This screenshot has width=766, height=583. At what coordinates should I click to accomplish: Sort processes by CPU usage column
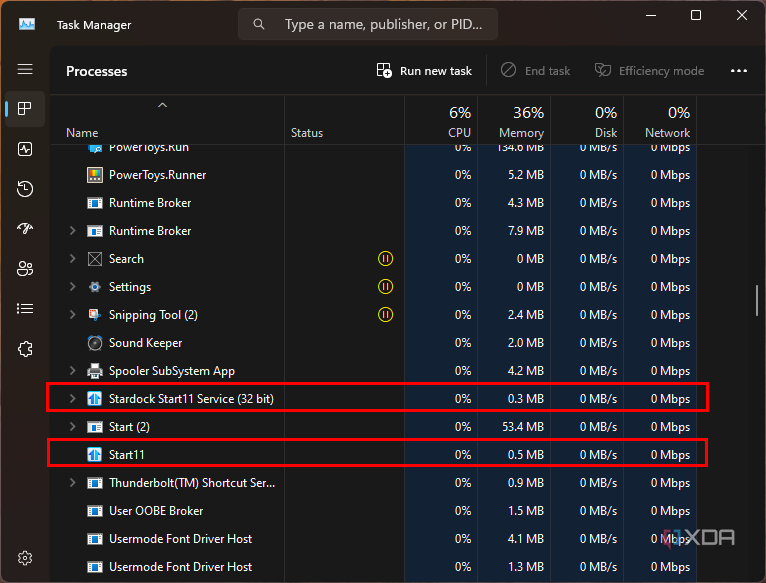pyautogui.click(x=441, y=121)
